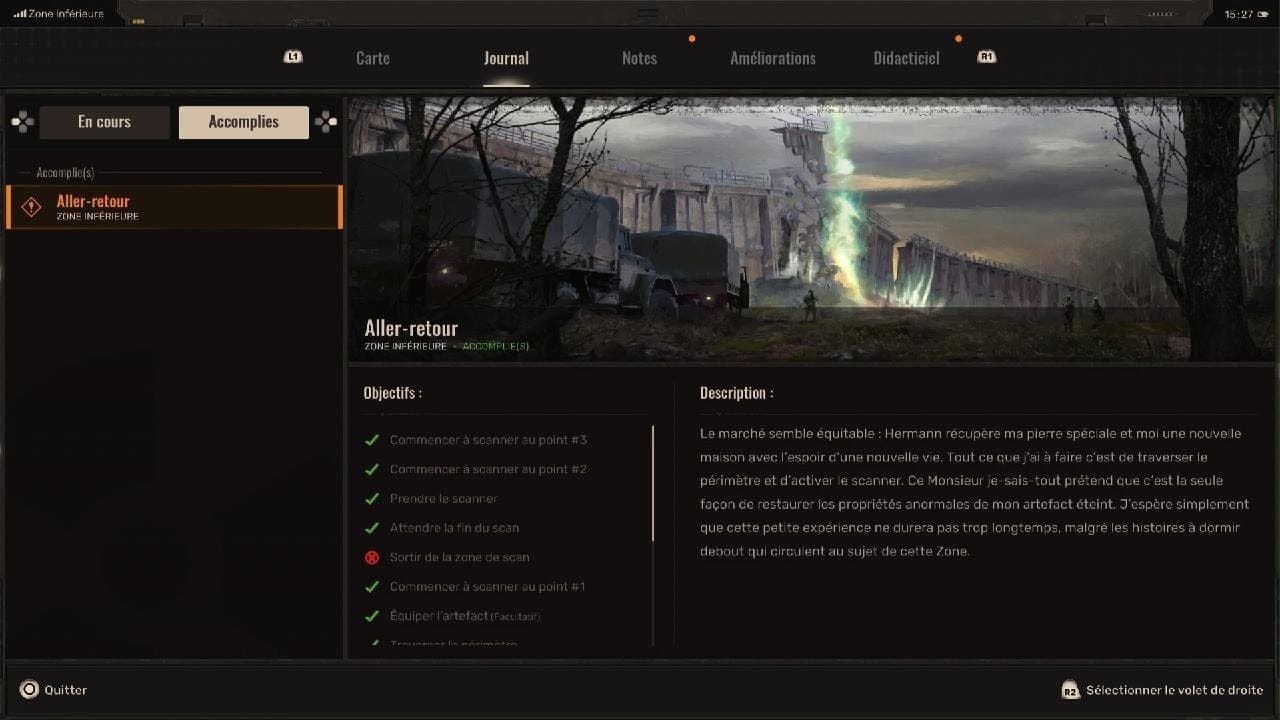Select the Accomplies filter button
The height and width of the screenshot is (720, 1280).
pos(244,122)
